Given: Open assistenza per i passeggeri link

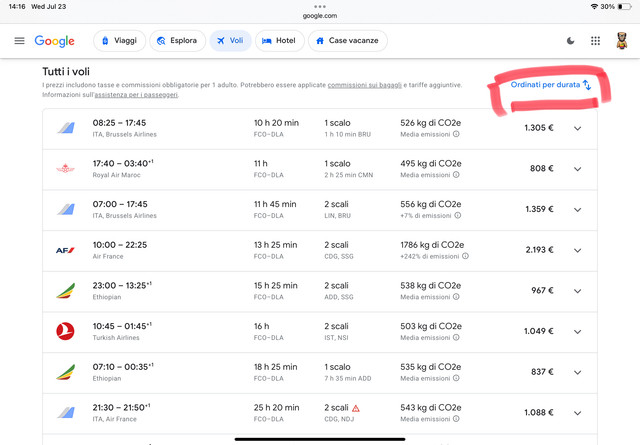Looking at the screenshot, I should (x=136, y=95).
